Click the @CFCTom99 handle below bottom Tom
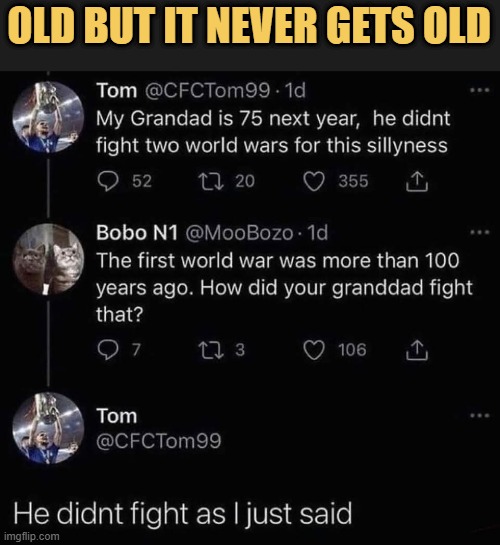Viewport: 500px width, 545px height. pyautogui.click(x=158, y=441)
